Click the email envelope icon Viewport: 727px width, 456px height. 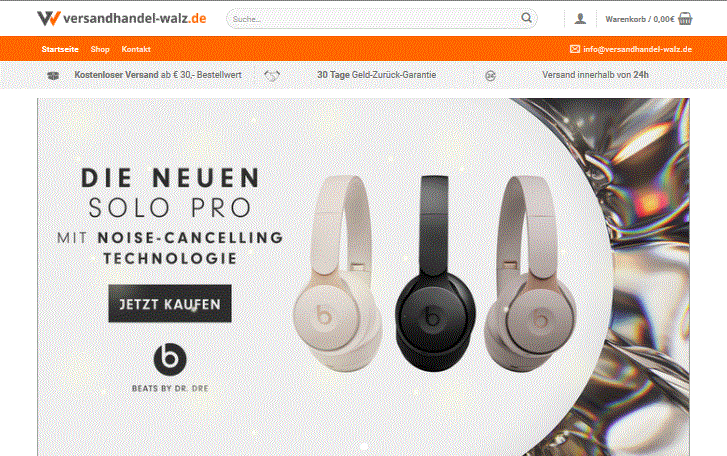coord(575,49)
